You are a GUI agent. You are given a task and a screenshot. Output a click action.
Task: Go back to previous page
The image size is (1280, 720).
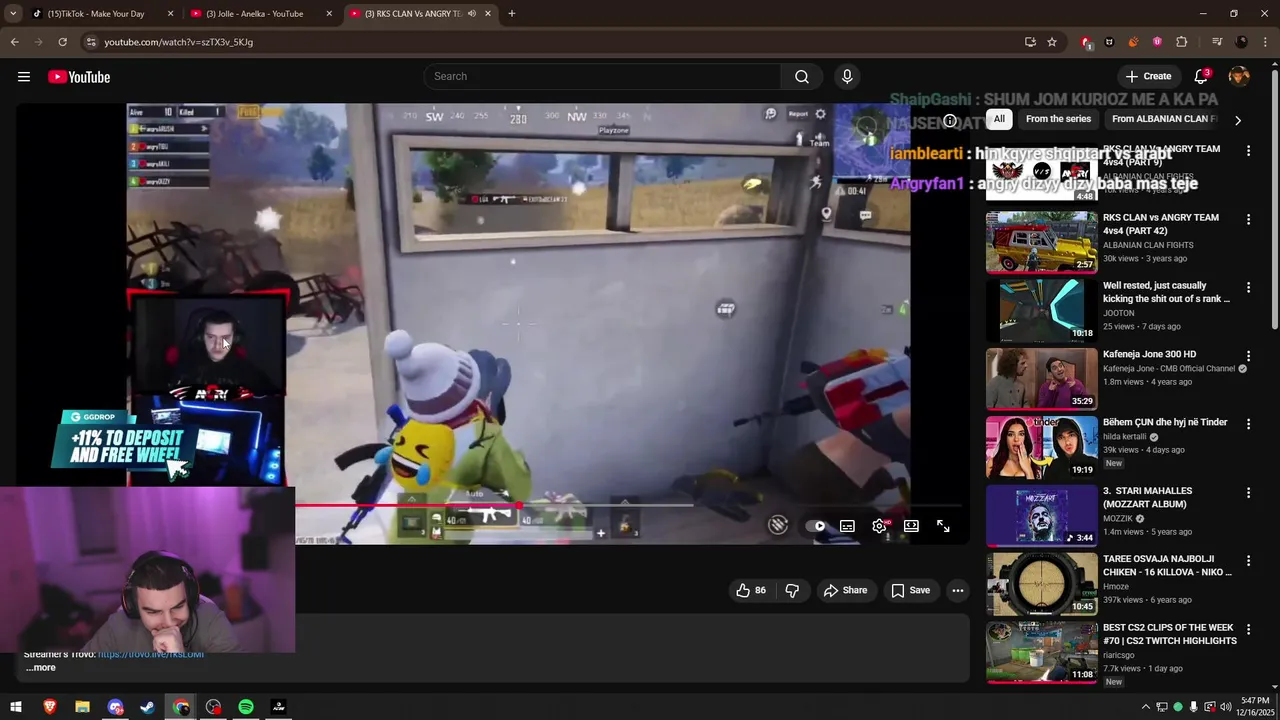click(x=15, y=42)
